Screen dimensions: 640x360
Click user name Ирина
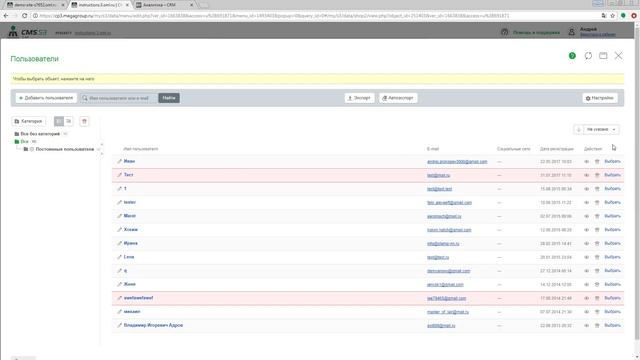click(x=131, y=243)
